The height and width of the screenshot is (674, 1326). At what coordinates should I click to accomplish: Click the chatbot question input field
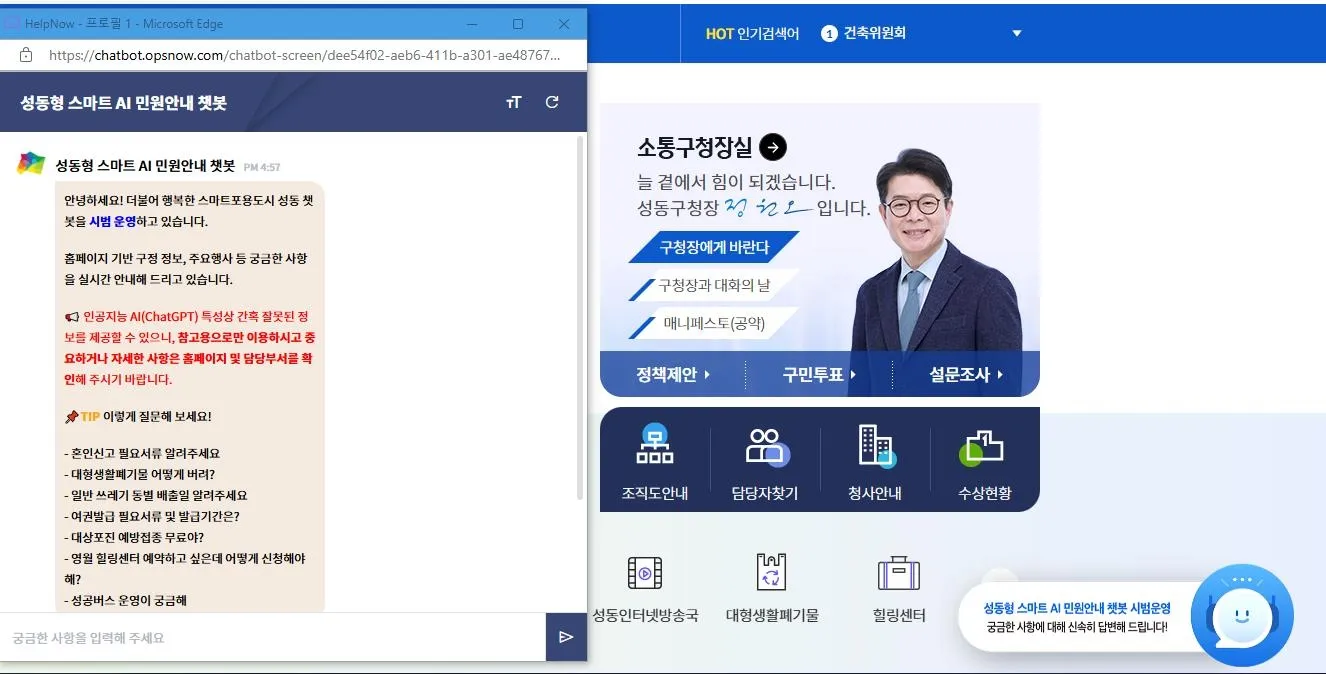pos(272,637)
